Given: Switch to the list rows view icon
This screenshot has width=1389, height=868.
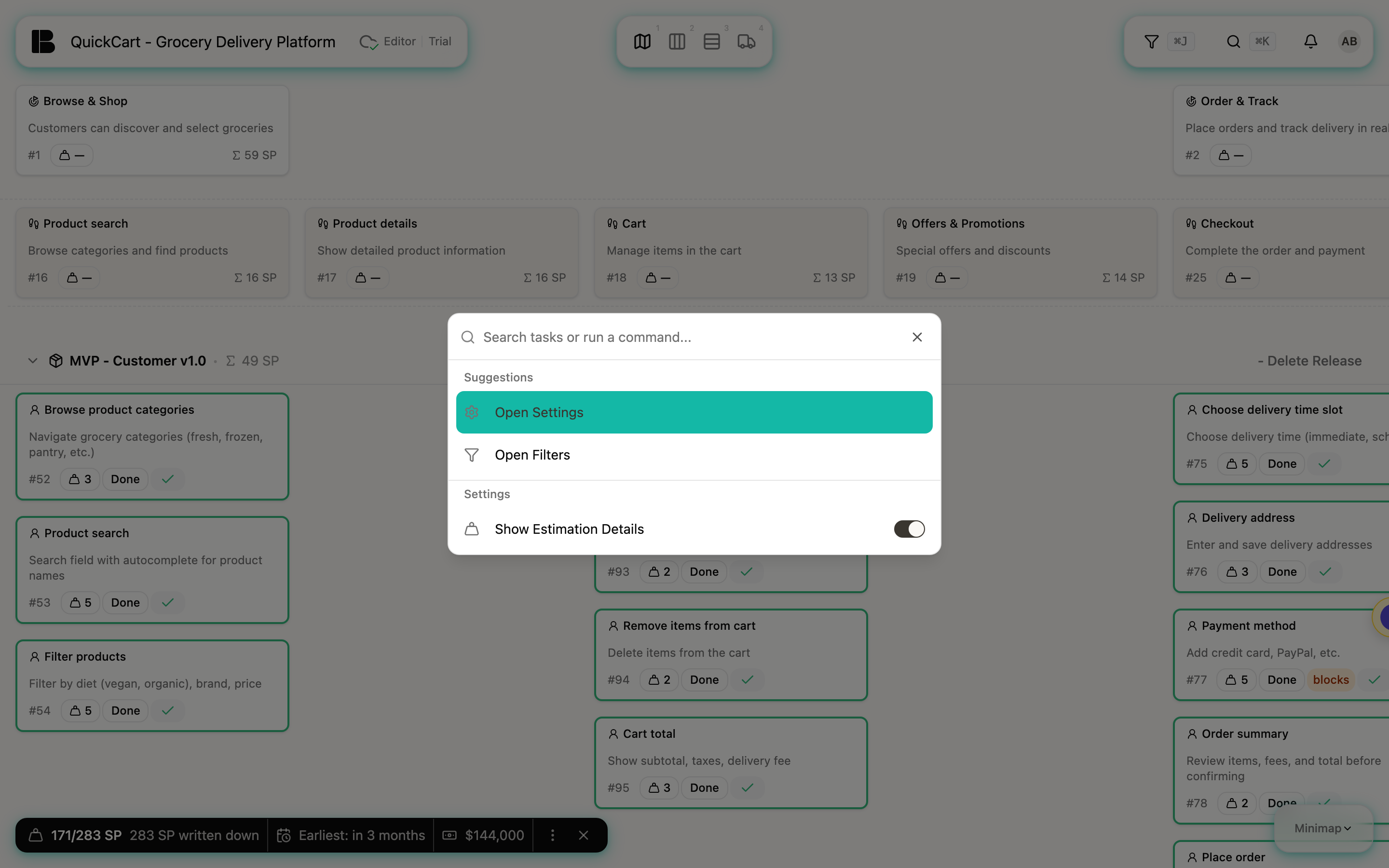Looking at the screenshot, I should [712, 41].
